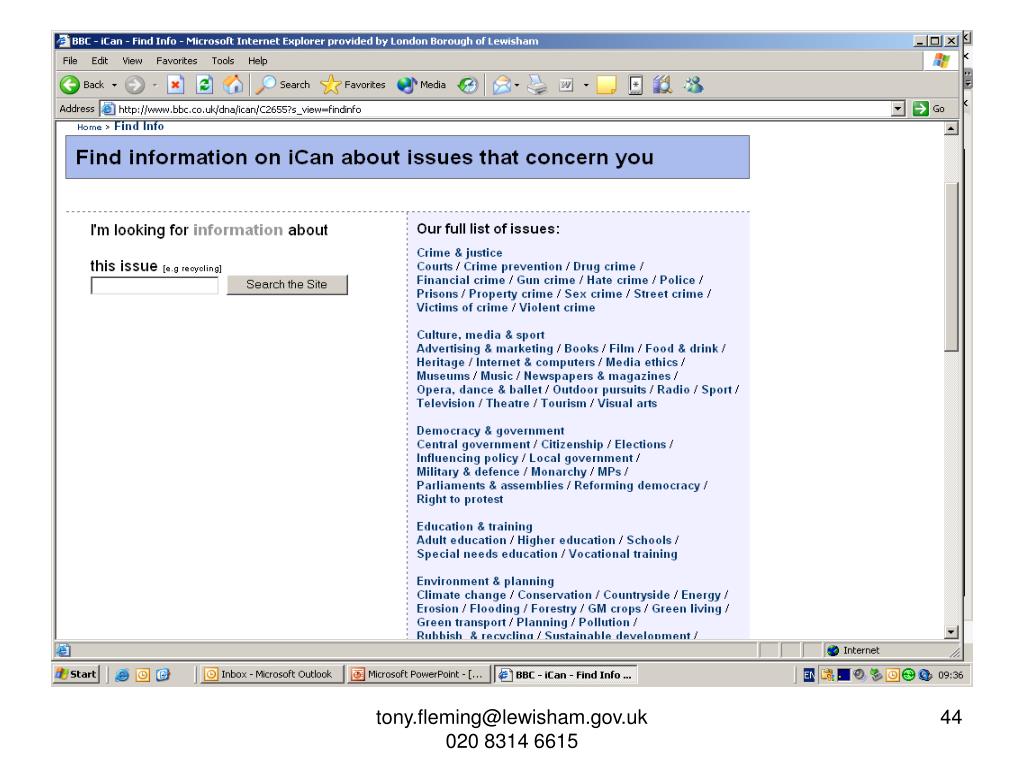Click the issue search text field
This screenshot has width=1024, height=768.
click(x=155, y=285)
